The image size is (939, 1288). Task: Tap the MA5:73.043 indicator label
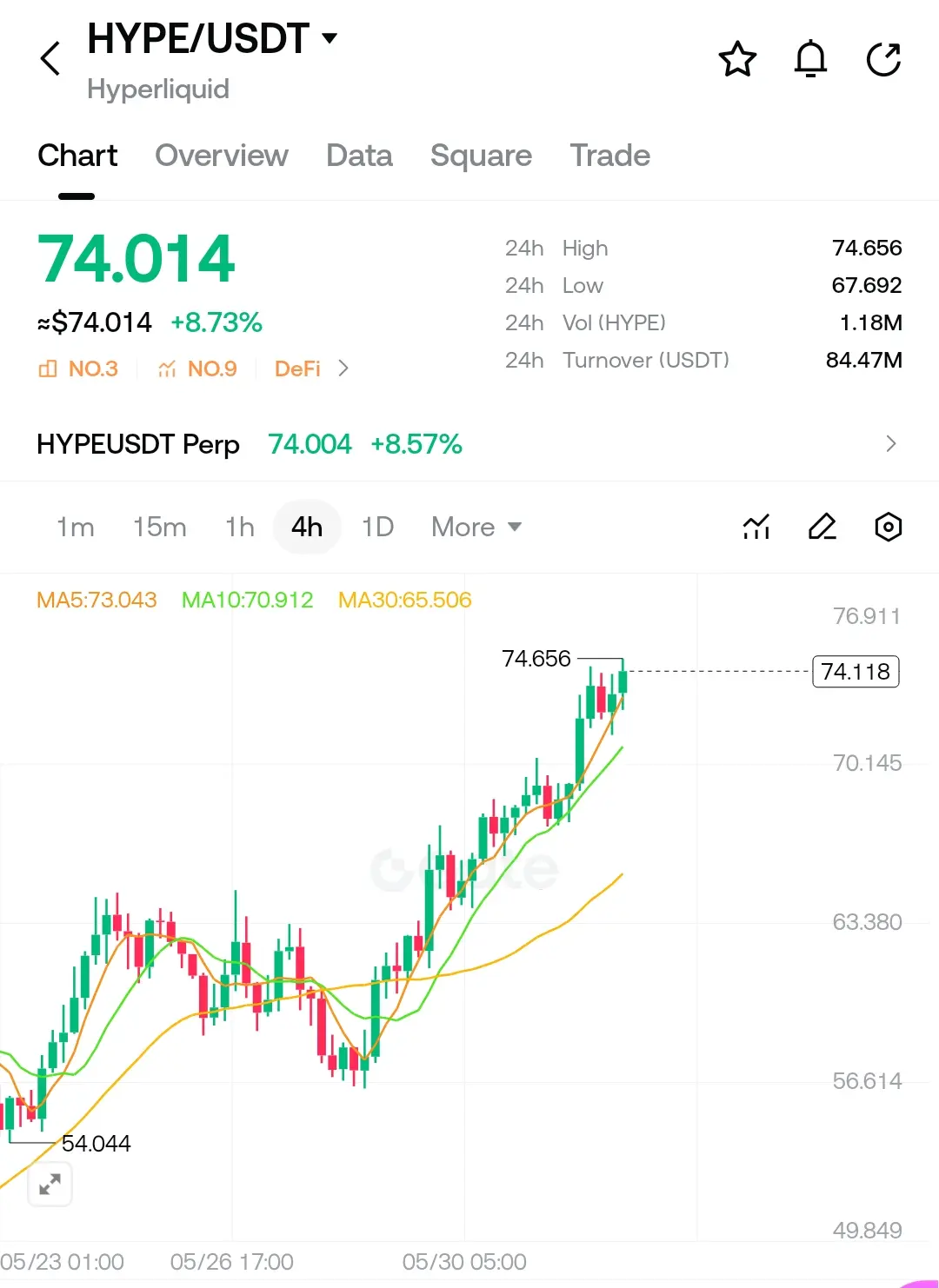97,600
